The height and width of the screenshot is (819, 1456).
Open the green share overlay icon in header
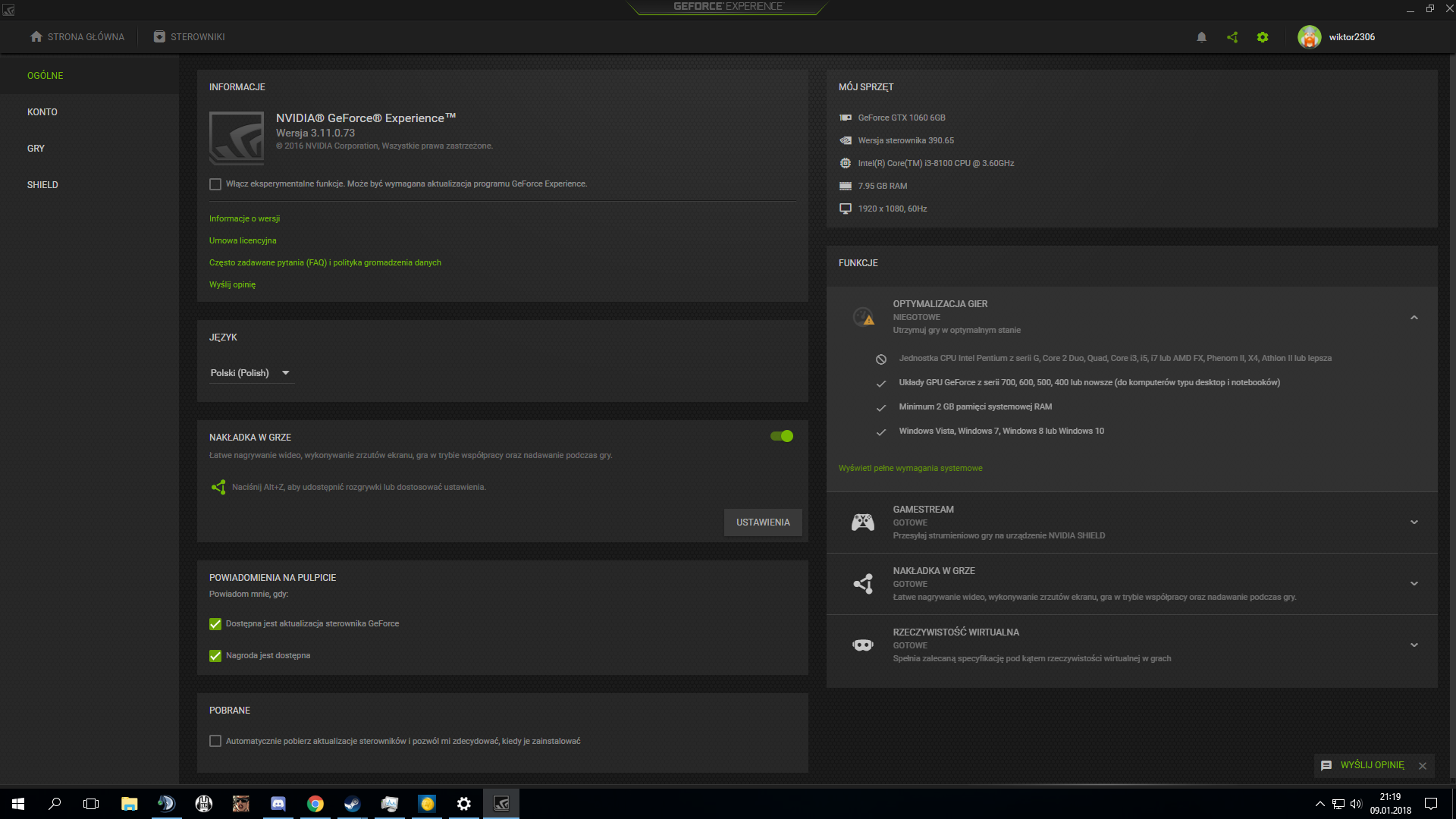point(1232,37)
